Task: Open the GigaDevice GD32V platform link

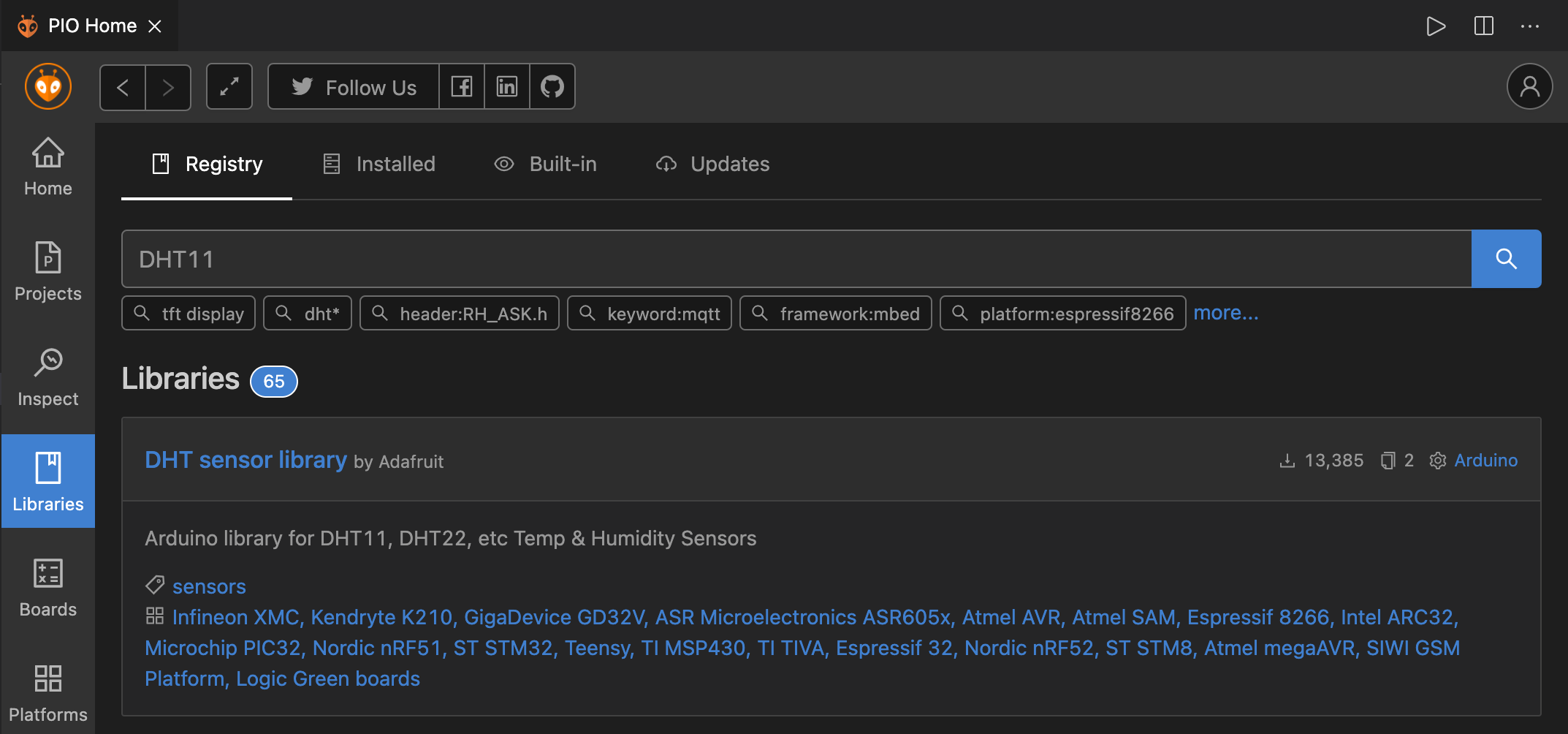Action: 554,617
